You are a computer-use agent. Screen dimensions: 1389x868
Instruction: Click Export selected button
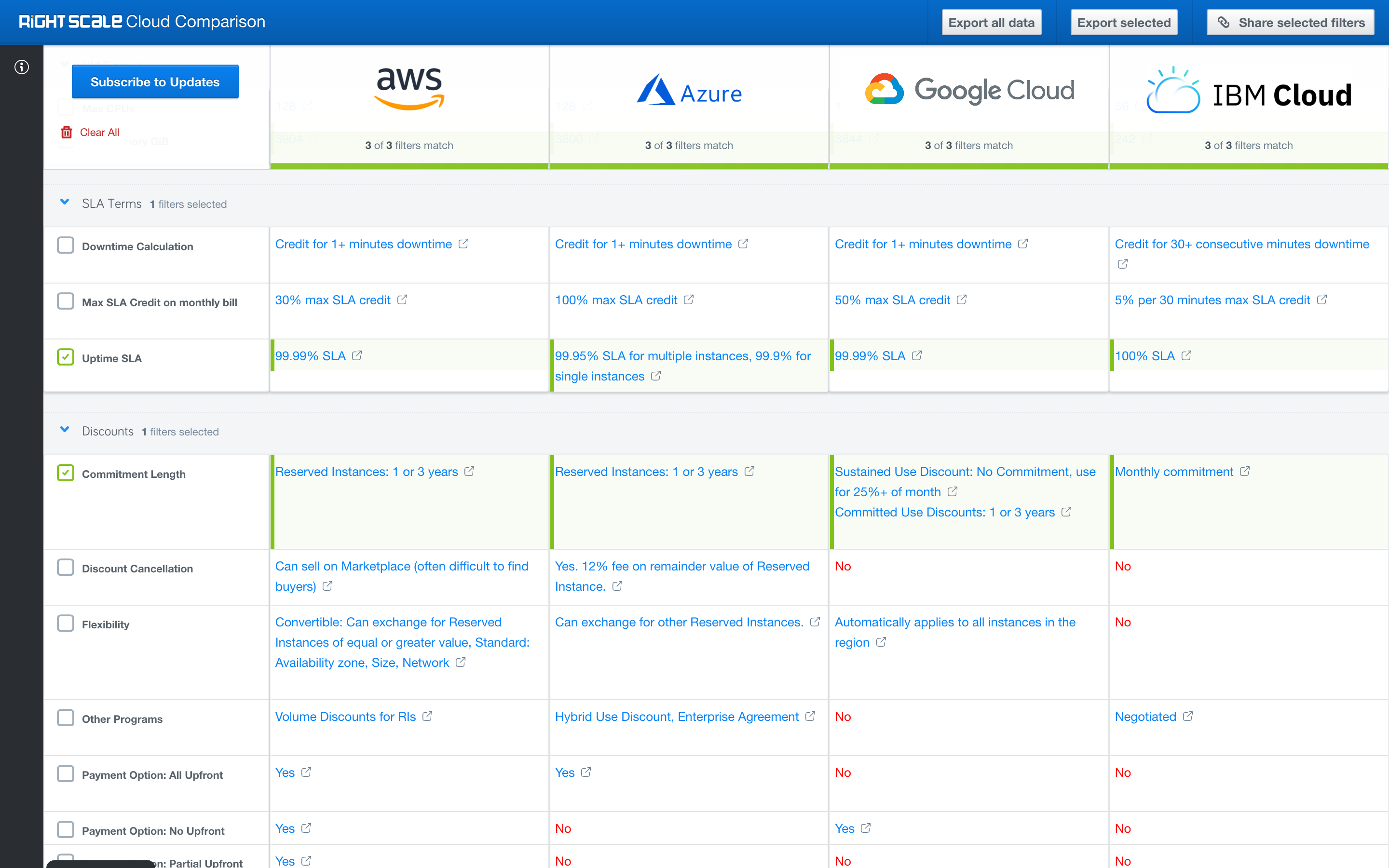coord(1123,22)
